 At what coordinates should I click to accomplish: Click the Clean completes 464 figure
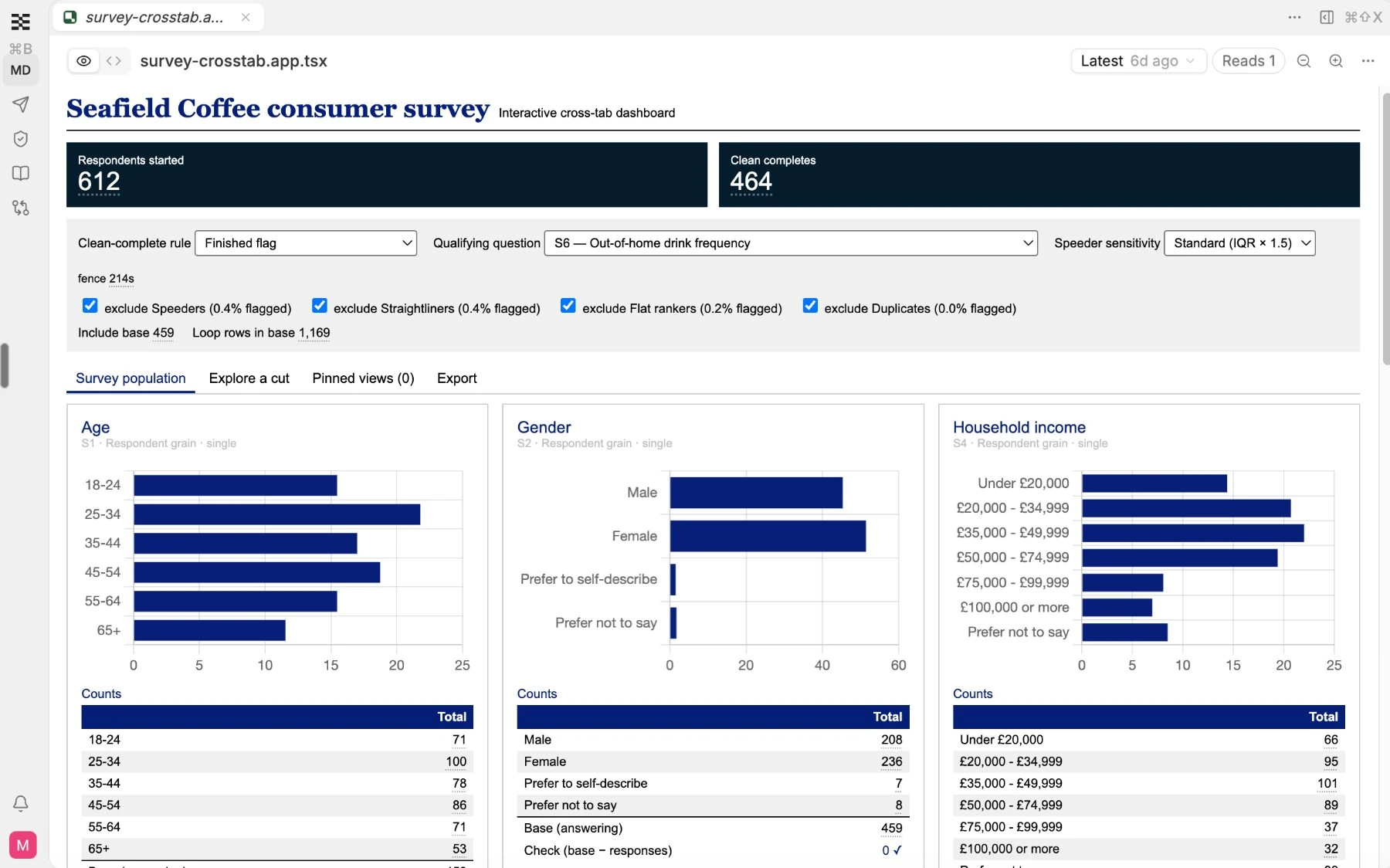(751, 181)
